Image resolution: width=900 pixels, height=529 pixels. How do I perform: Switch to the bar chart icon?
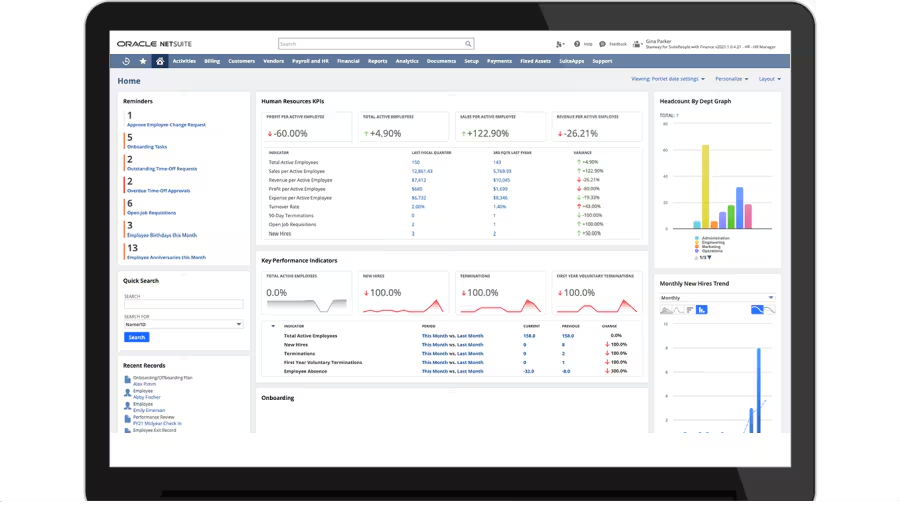(x=689, y=310)
